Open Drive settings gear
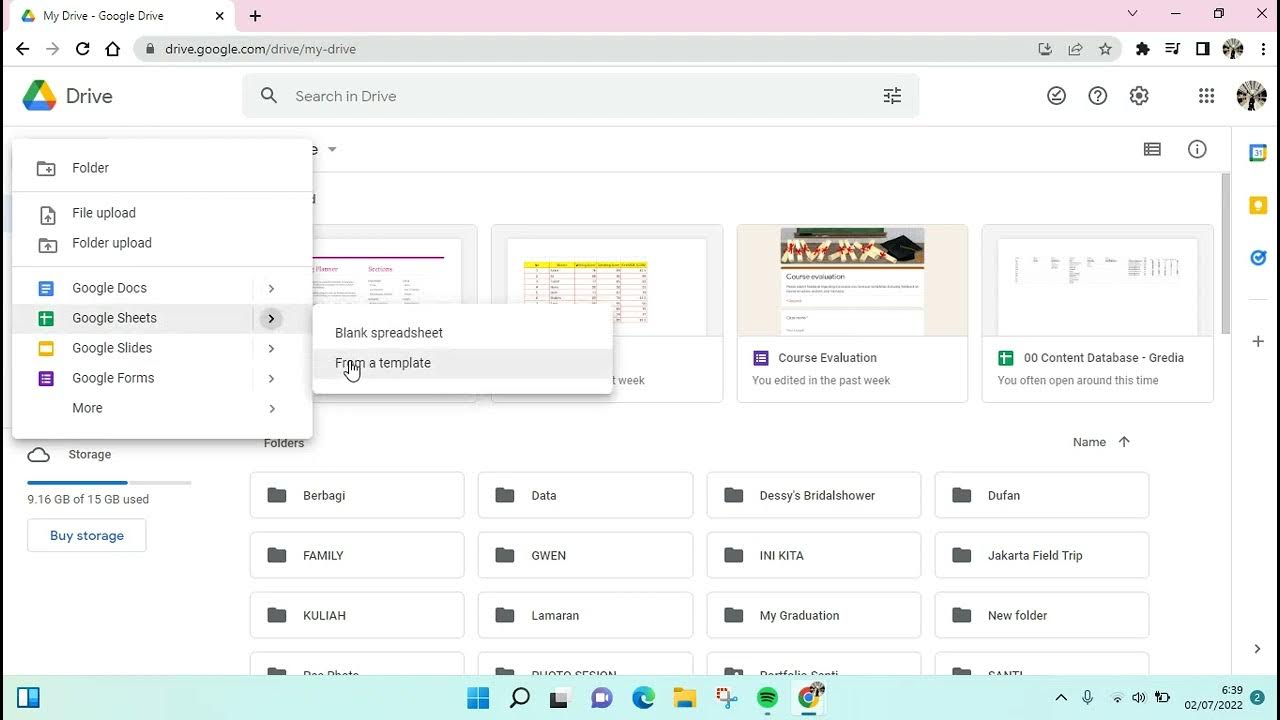Image resolution: width=1280 pixels, height=720 pixels. click(x=1139, y=96)
